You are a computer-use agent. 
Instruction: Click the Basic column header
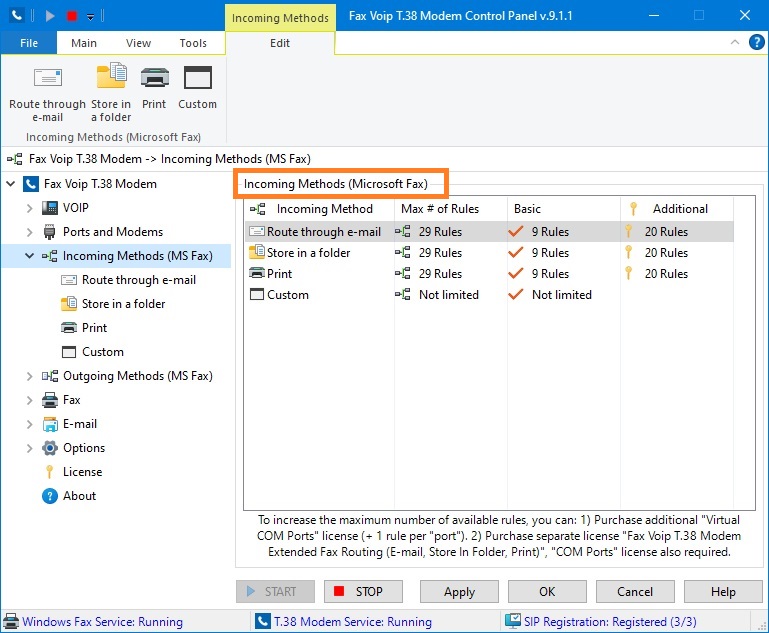(564, 209)
